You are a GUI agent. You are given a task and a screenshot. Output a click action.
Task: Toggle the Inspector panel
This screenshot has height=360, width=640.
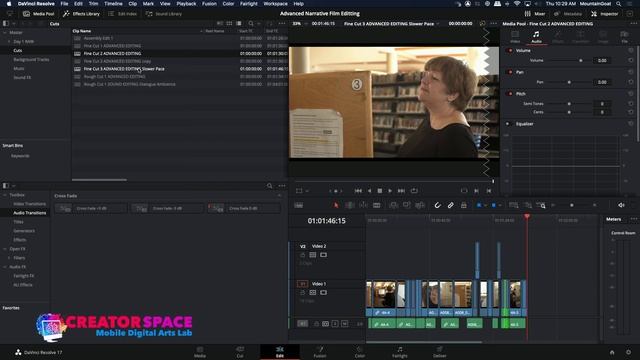[604, 14]
